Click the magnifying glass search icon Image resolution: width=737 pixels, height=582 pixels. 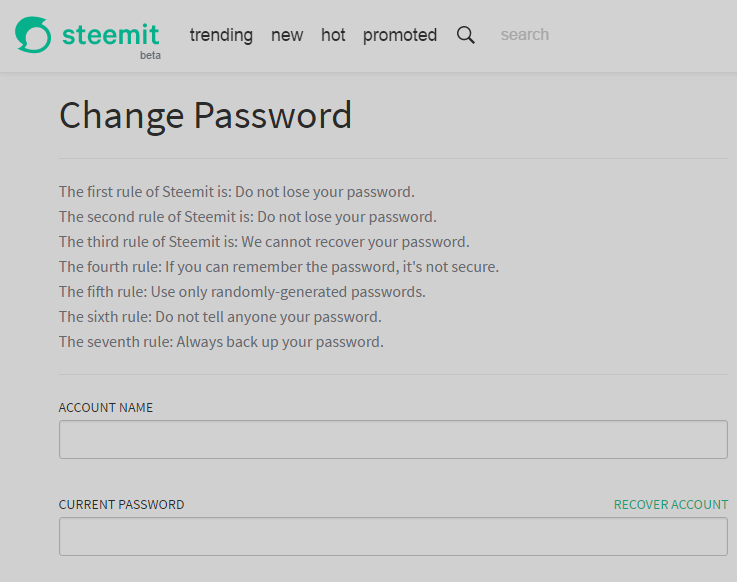click(x=465, y=35)
